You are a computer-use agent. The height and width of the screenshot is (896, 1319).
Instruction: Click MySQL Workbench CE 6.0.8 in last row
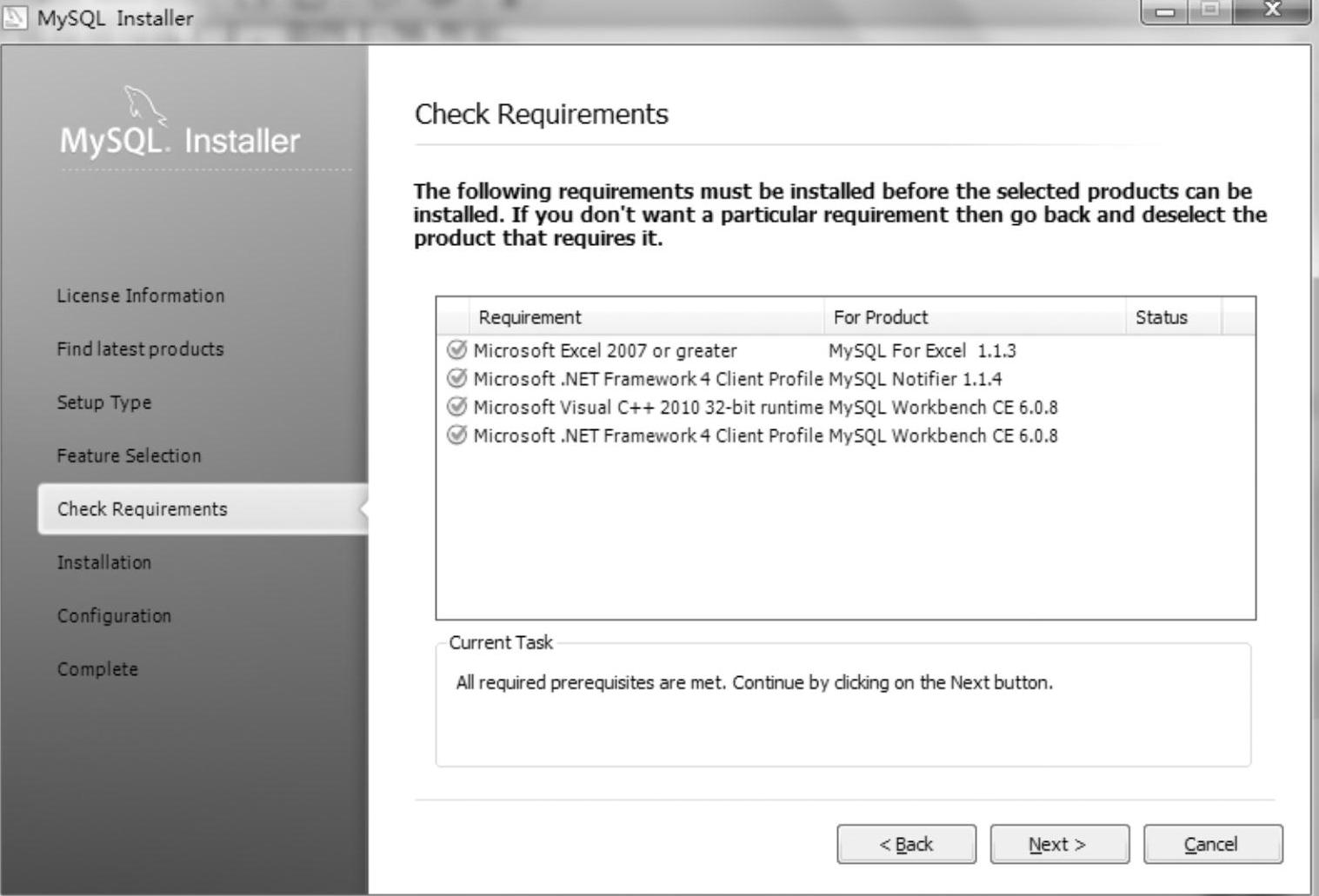(x=943, y=435)
